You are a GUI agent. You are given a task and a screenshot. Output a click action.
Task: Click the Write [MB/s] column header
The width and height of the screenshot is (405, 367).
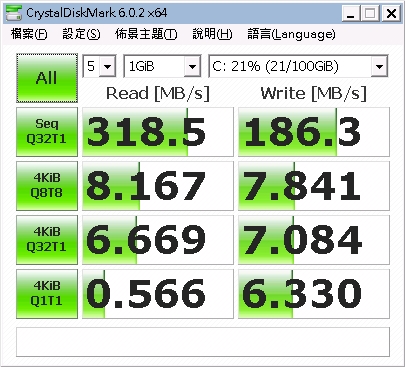point(313,93)
